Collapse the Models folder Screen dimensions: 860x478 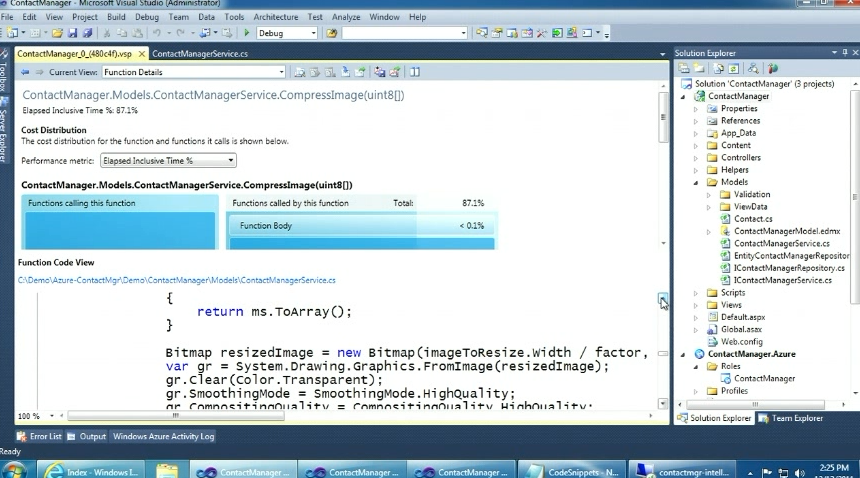point(696,183)
